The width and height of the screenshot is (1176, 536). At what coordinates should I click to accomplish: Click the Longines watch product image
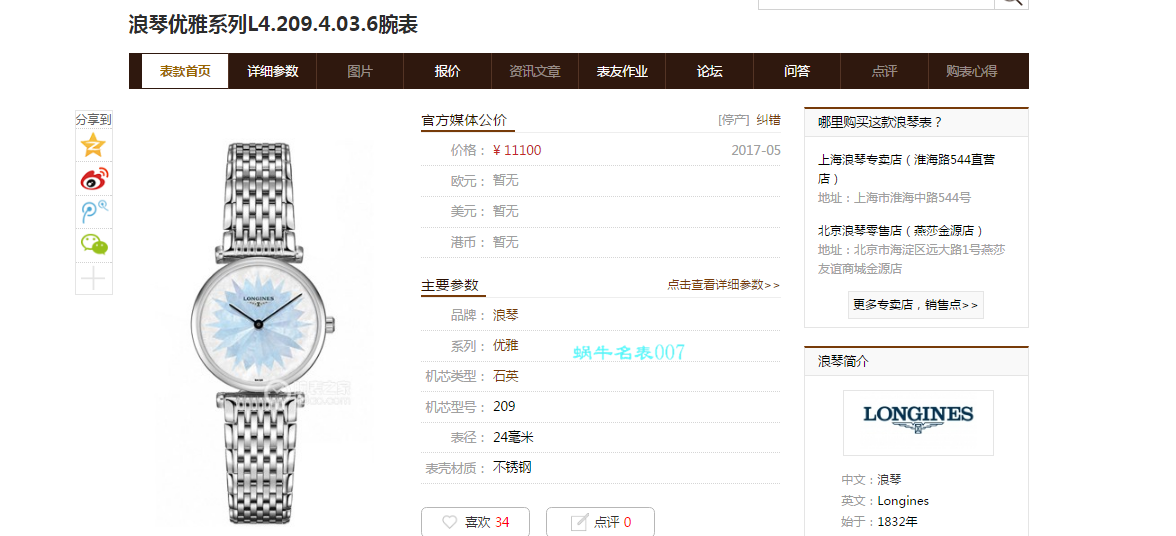[x=260, y=330]
